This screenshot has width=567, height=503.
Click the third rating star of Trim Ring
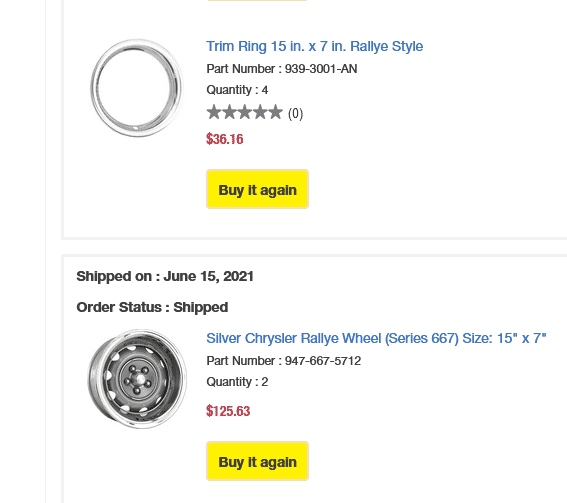tap(245, 112)
